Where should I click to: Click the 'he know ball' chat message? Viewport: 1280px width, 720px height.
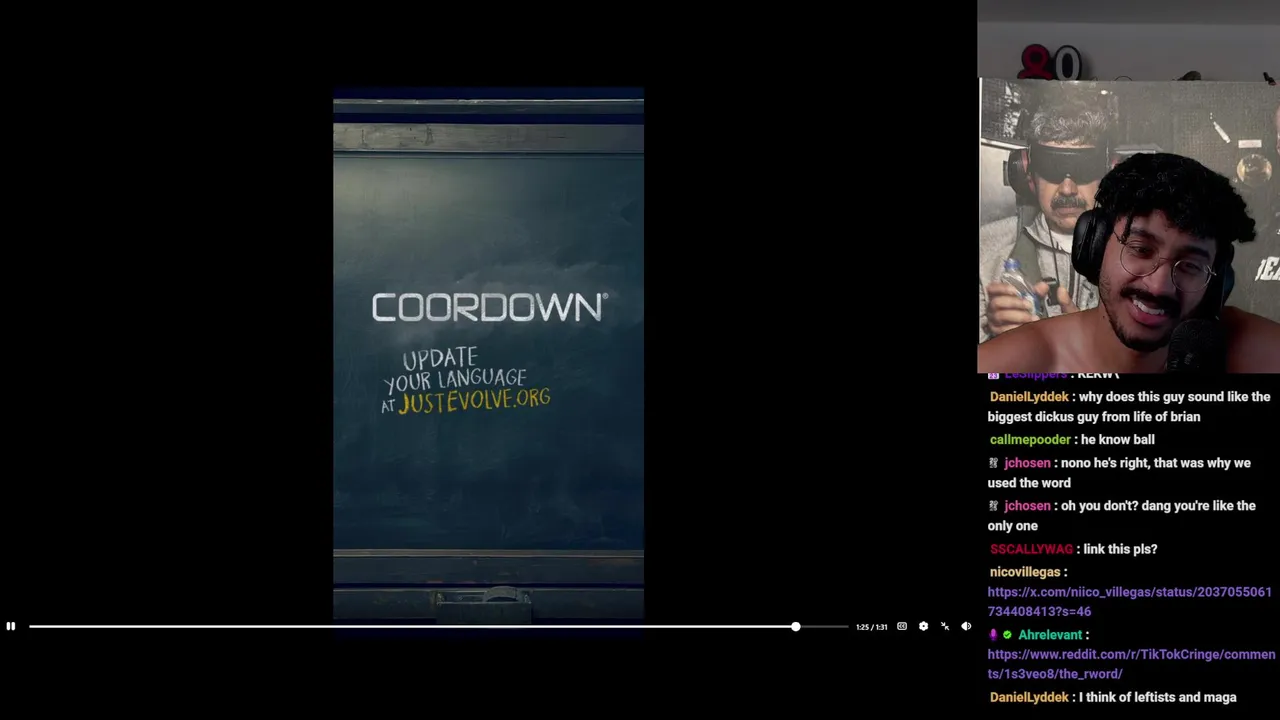pos(1118,440)
